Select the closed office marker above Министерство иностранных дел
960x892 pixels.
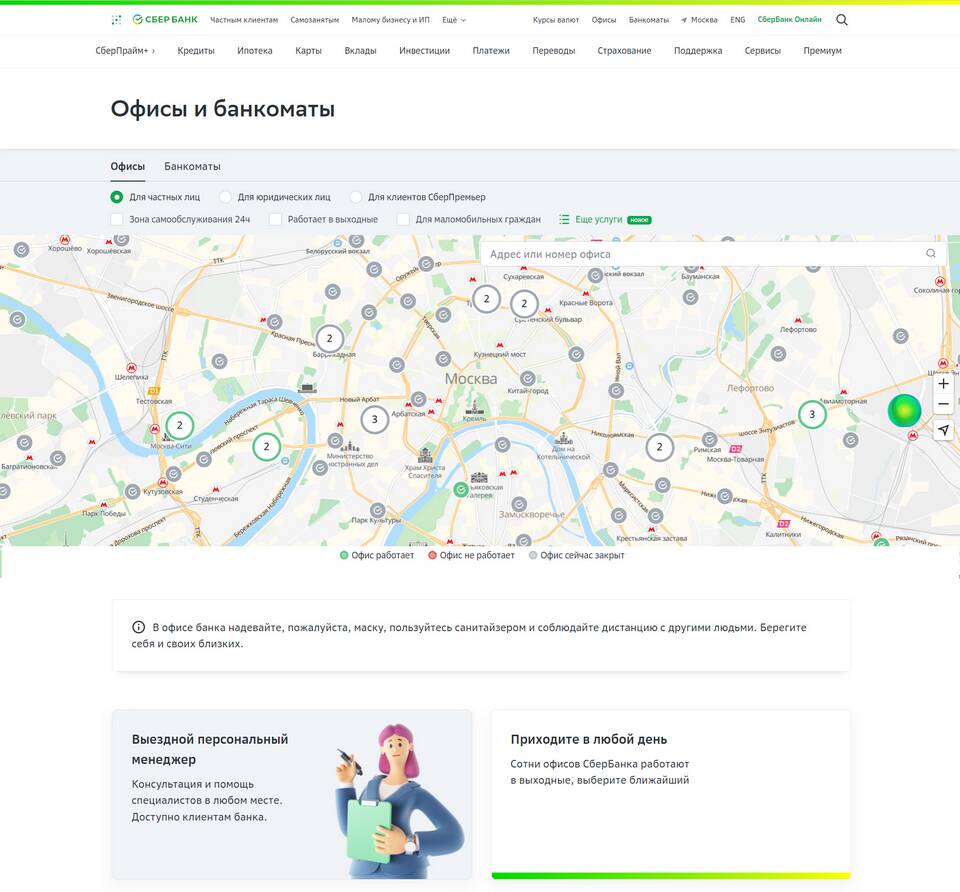pyautogui.click(x=335, y=440)
